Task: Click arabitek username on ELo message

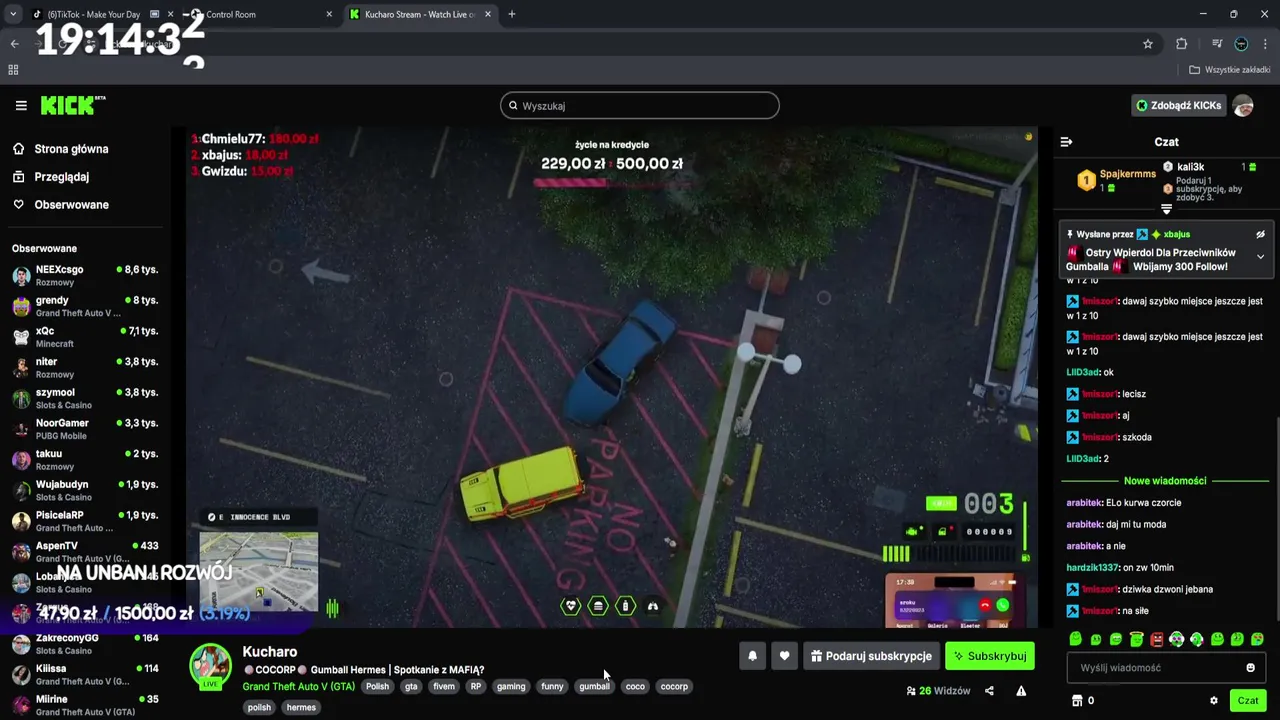Action: coord(1084,503)
